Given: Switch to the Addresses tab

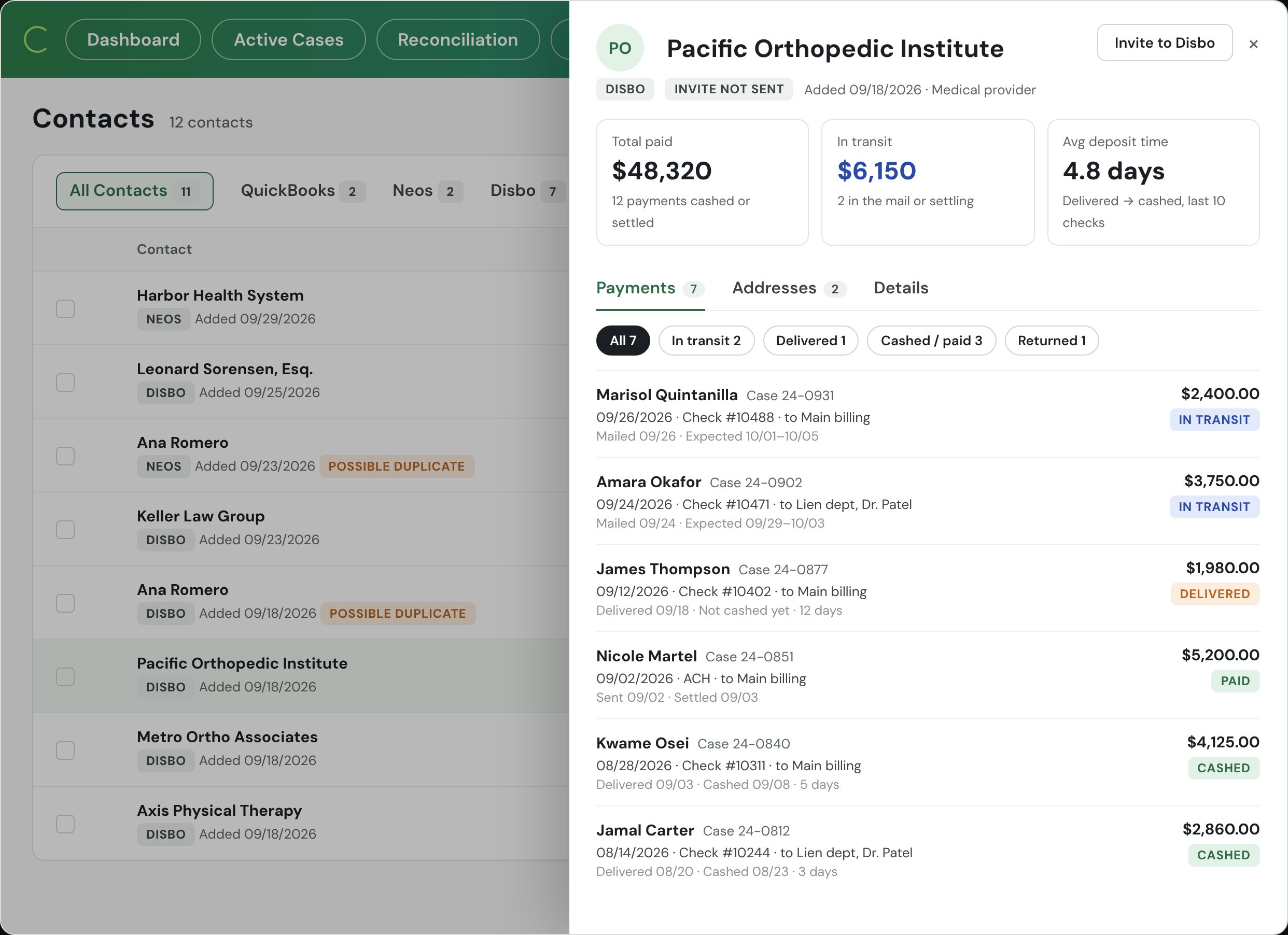Looking at the screenshot, I should coord(789,288).
